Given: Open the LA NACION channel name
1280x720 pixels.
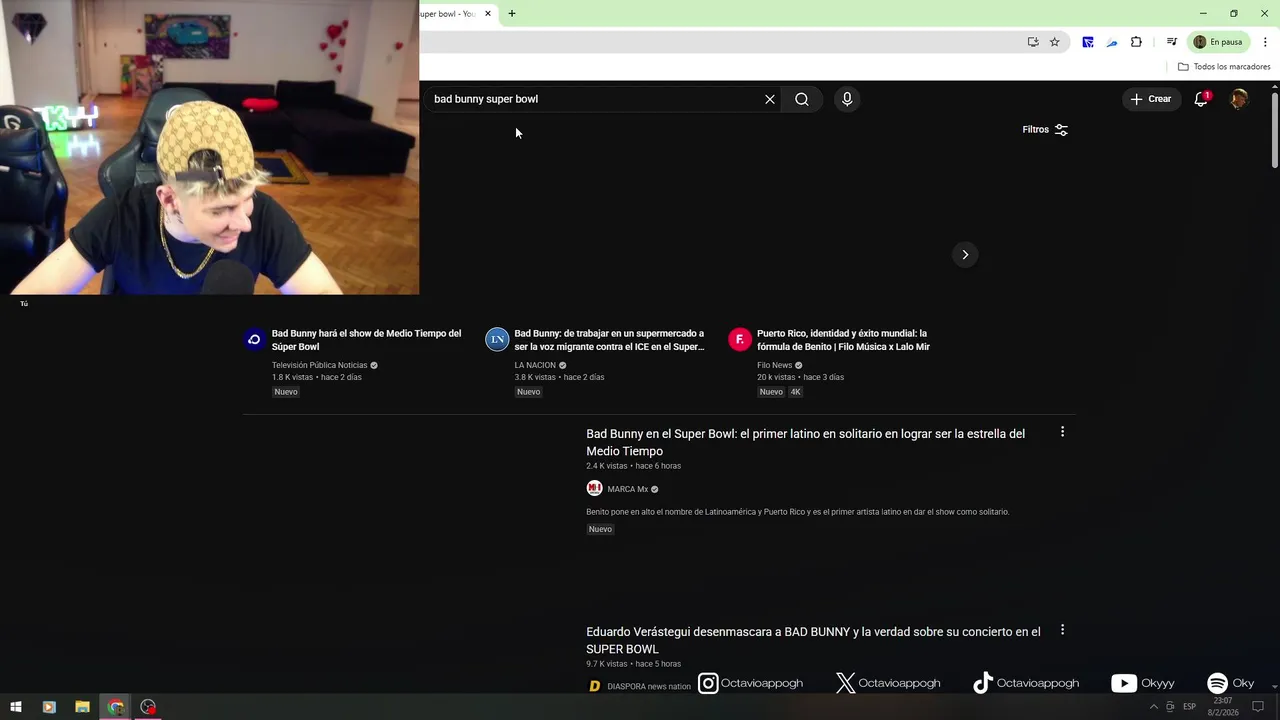Looking at the screenshot, I should point(535,365).
